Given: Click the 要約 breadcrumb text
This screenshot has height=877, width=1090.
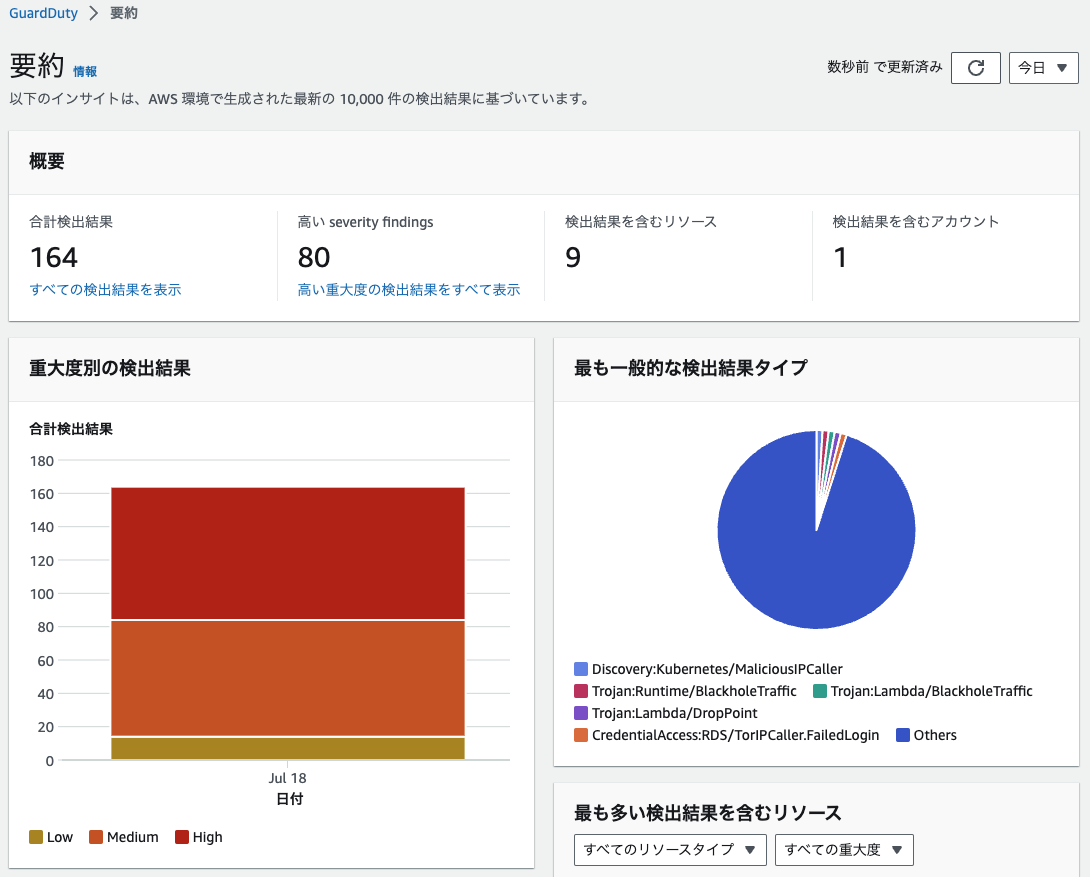Looking at the screenshot, I should [x=124, y=13].
